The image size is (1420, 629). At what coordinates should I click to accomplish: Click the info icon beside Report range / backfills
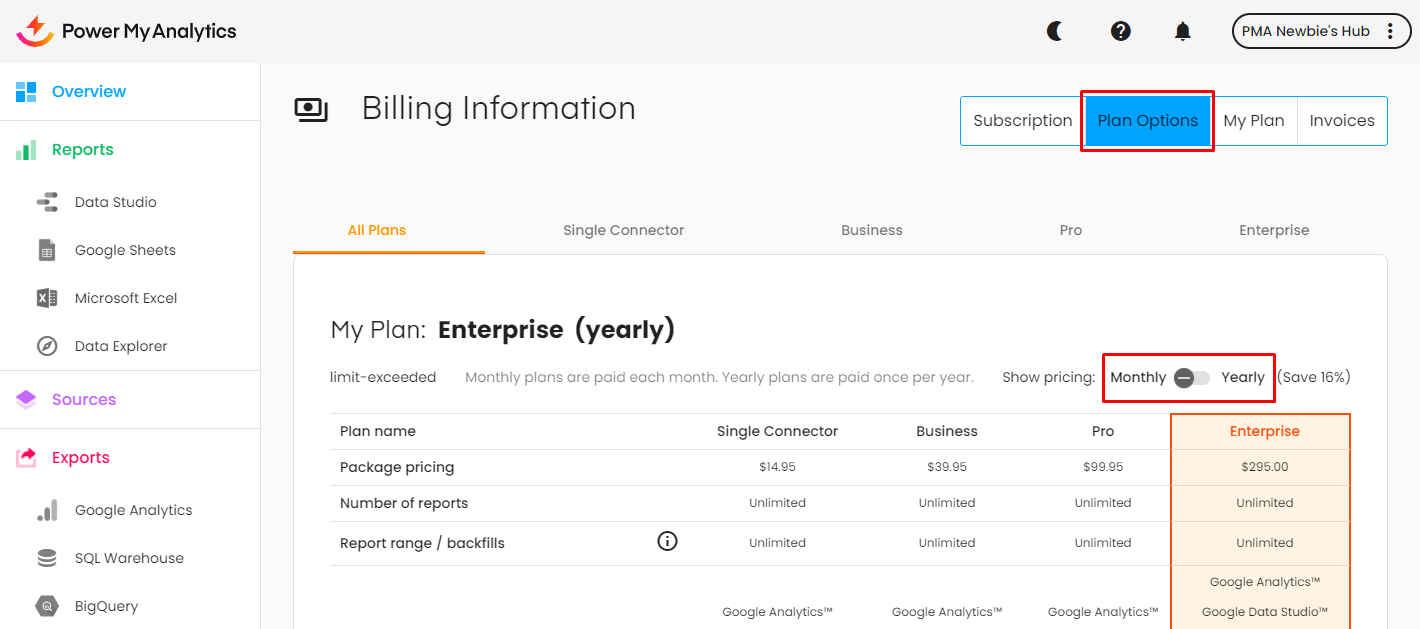667,542
